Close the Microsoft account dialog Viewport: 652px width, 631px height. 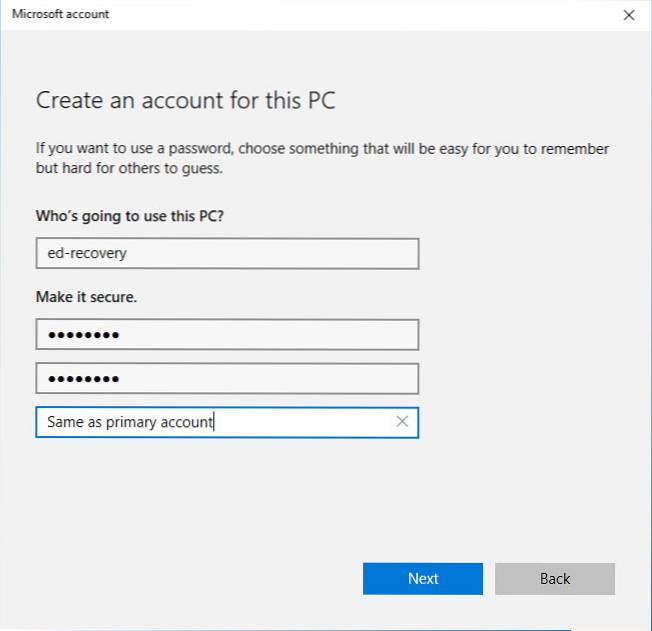(x=628, y=15)
